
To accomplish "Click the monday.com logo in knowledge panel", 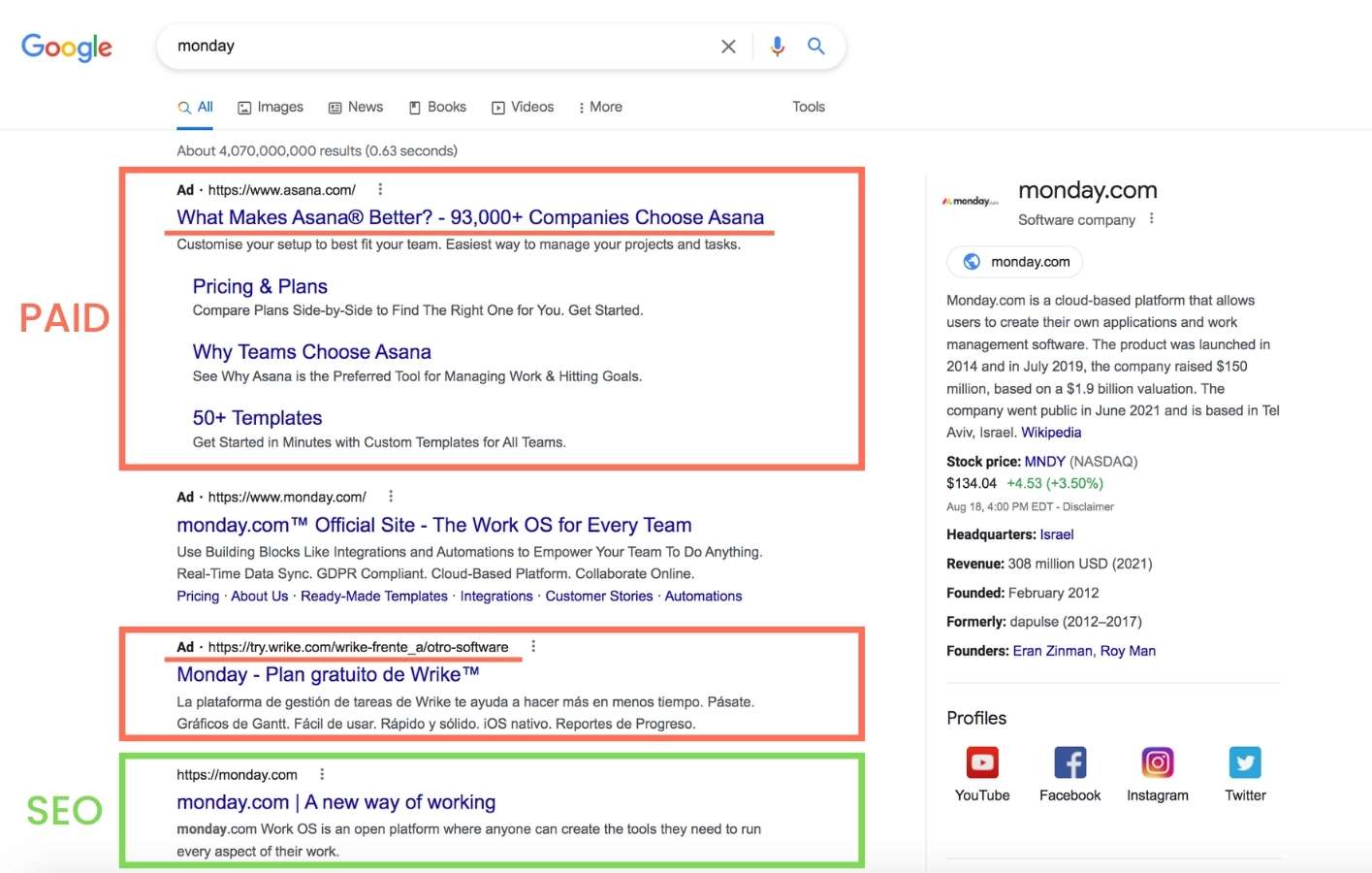I will [970, 201].
